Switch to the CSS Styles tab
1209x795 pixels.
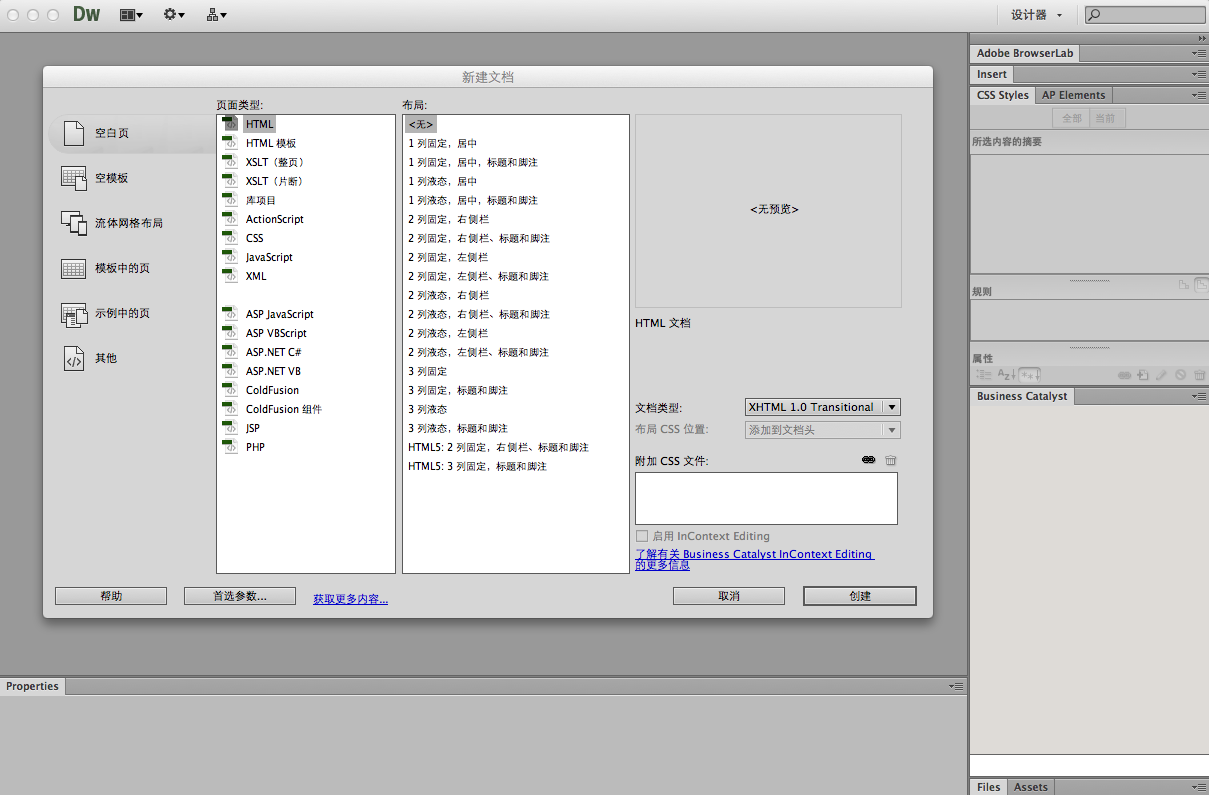(1002, 95)
